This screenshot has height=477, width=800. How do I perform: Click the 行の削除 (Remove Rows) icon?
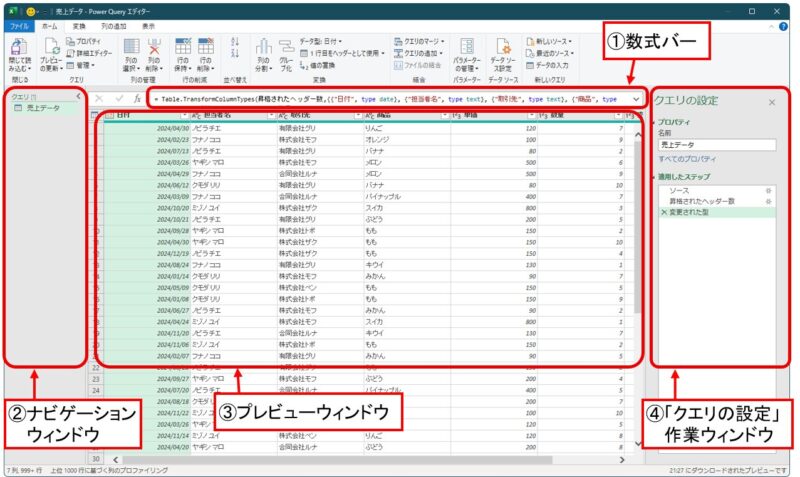[206, 46]
